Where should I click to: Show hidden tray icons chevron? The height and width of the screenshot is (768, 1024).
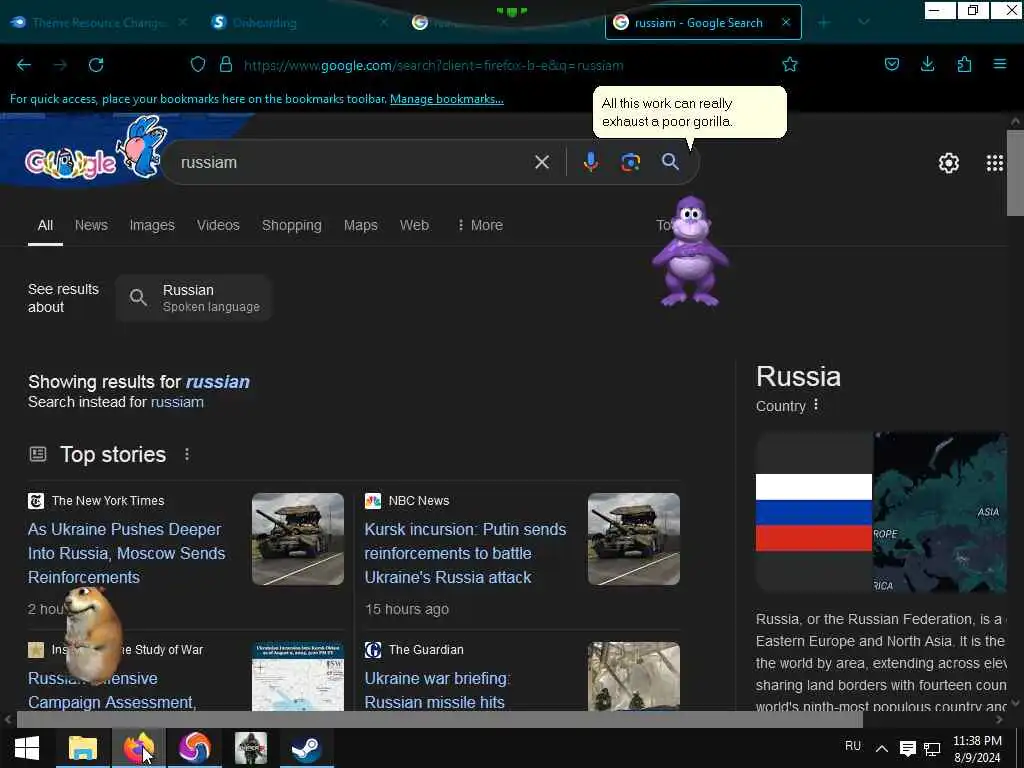point(882,748)
